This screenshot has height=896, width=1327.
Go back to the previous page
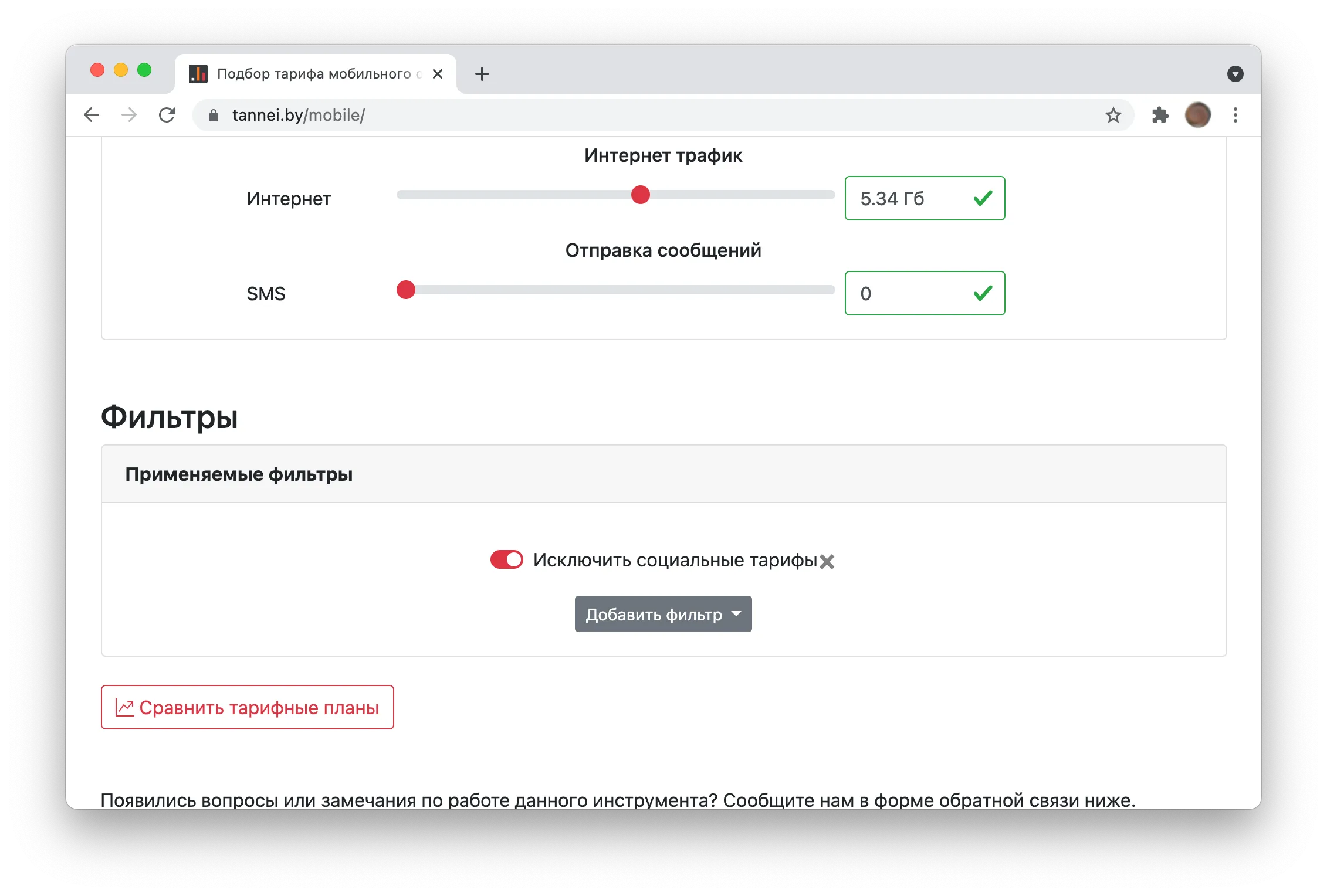[92, 115]
